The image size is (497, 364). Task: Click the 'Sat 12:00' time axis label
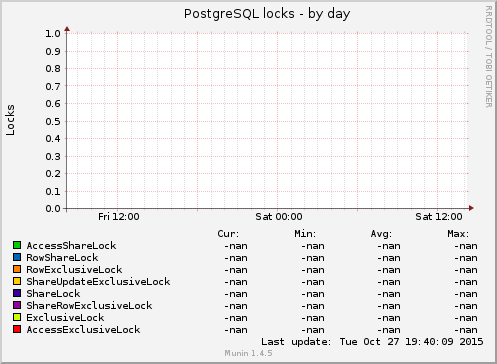click(x=439, y=217)
